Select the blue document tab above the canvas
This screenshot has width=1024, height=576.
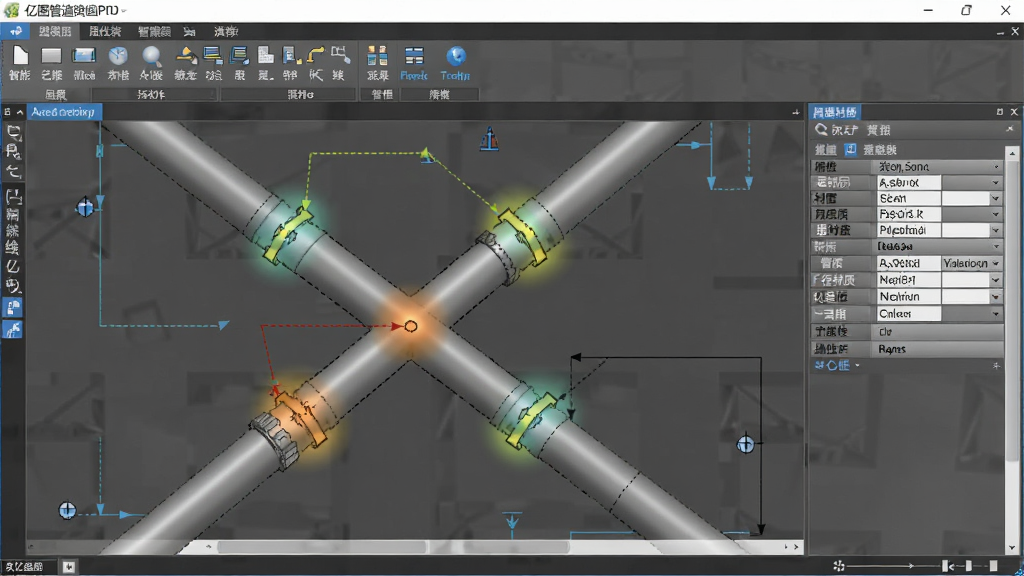(x=63, y=112)
